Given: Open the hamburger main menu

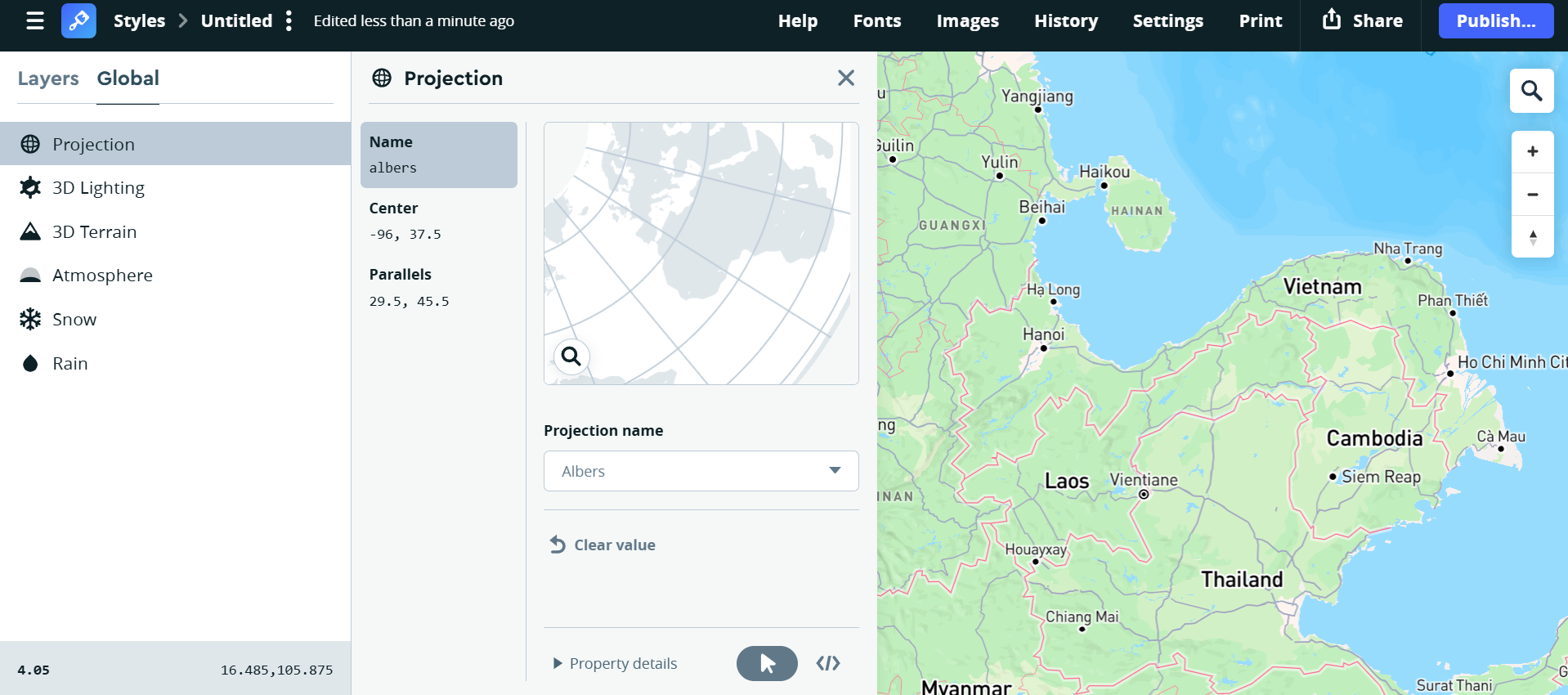Looking at the screenshot, I should tap(35, 20).
